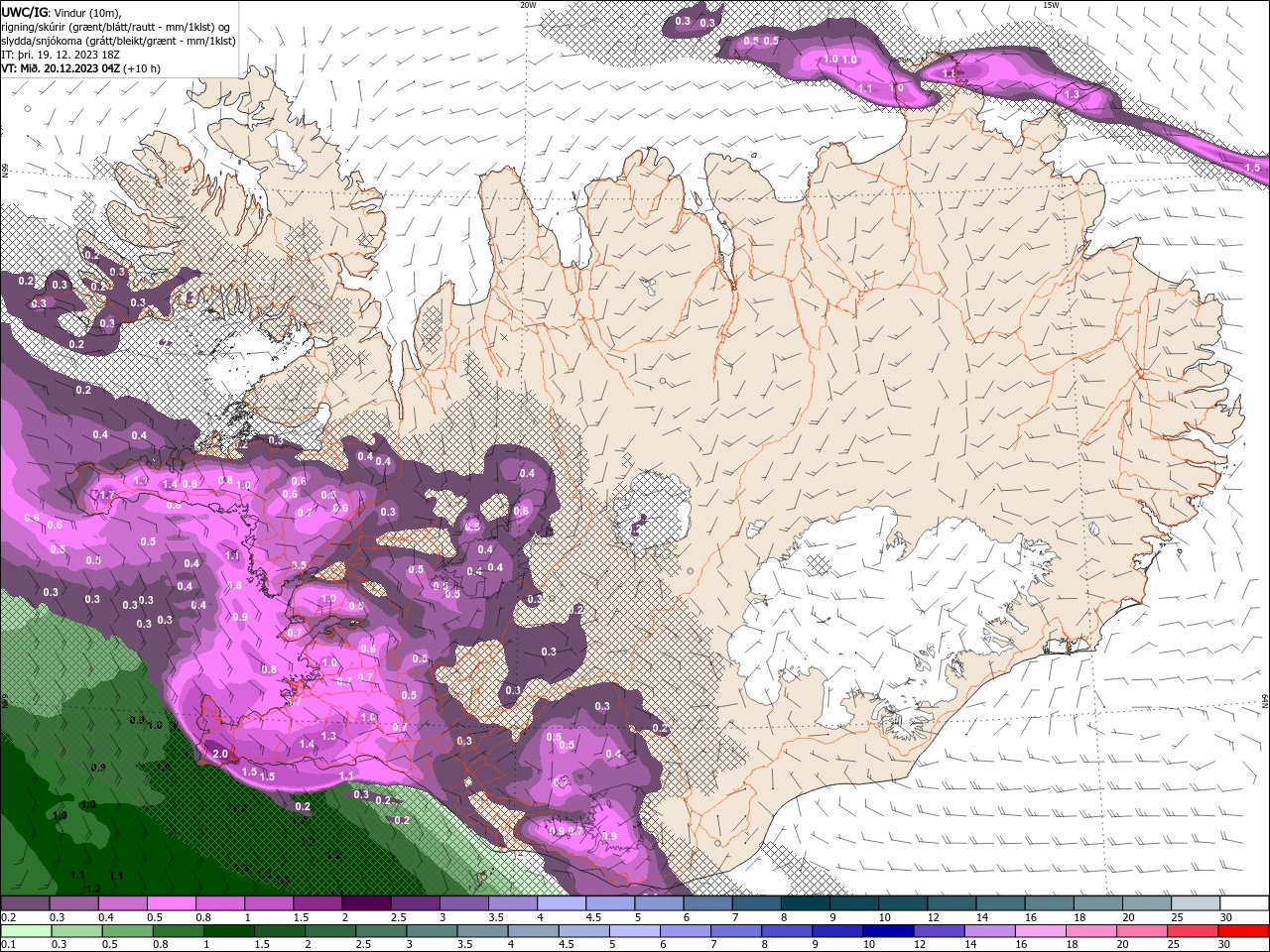Select pink bottom swatch between 18 and 20
Image resolution: width=1270 pixels, height=952 pixels.
[1089, 931]
